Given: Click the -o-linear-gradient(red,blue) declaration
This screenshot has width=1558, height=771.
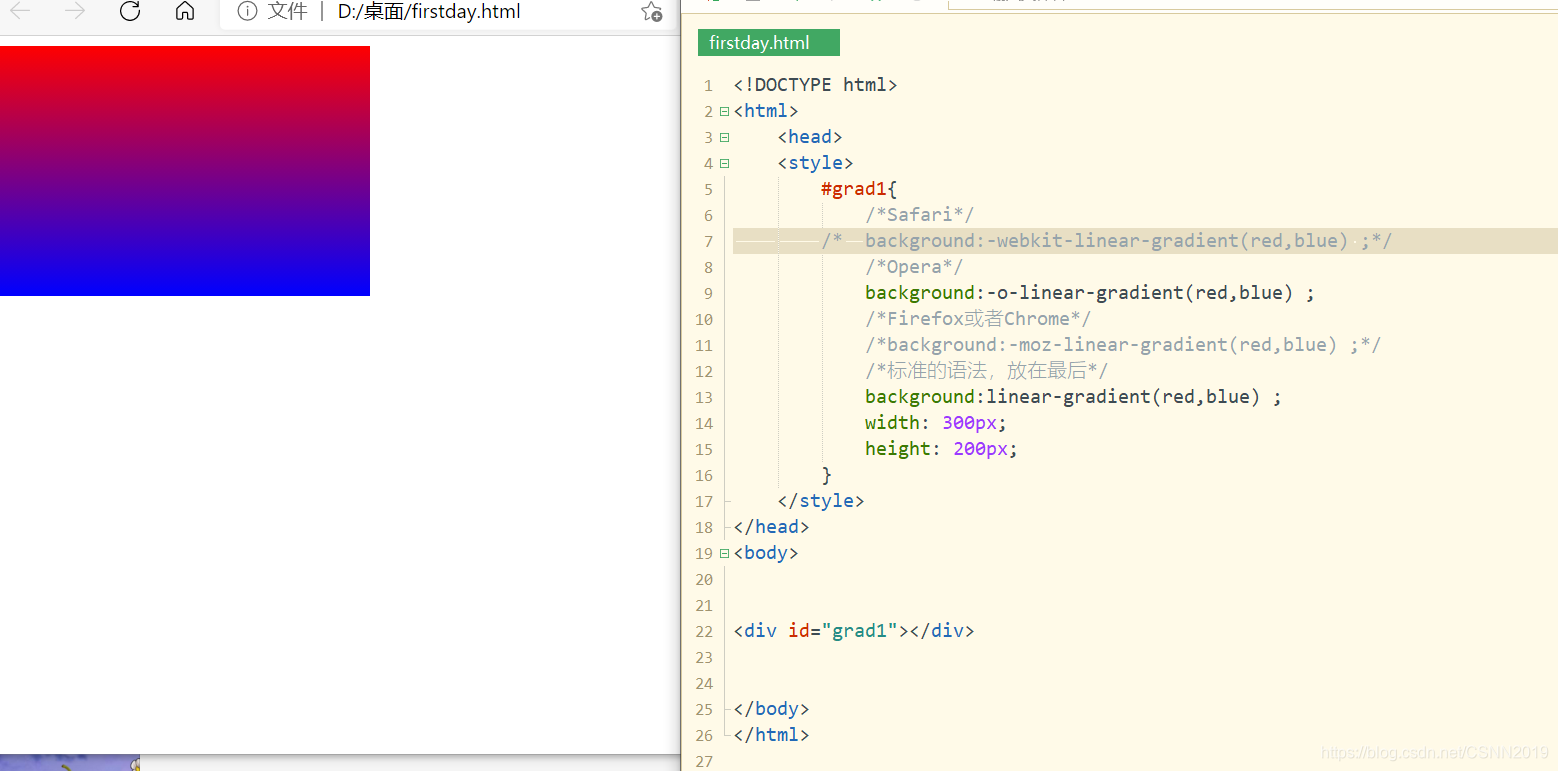Looking at the screenshot, I should click(x=1090, y=293).
